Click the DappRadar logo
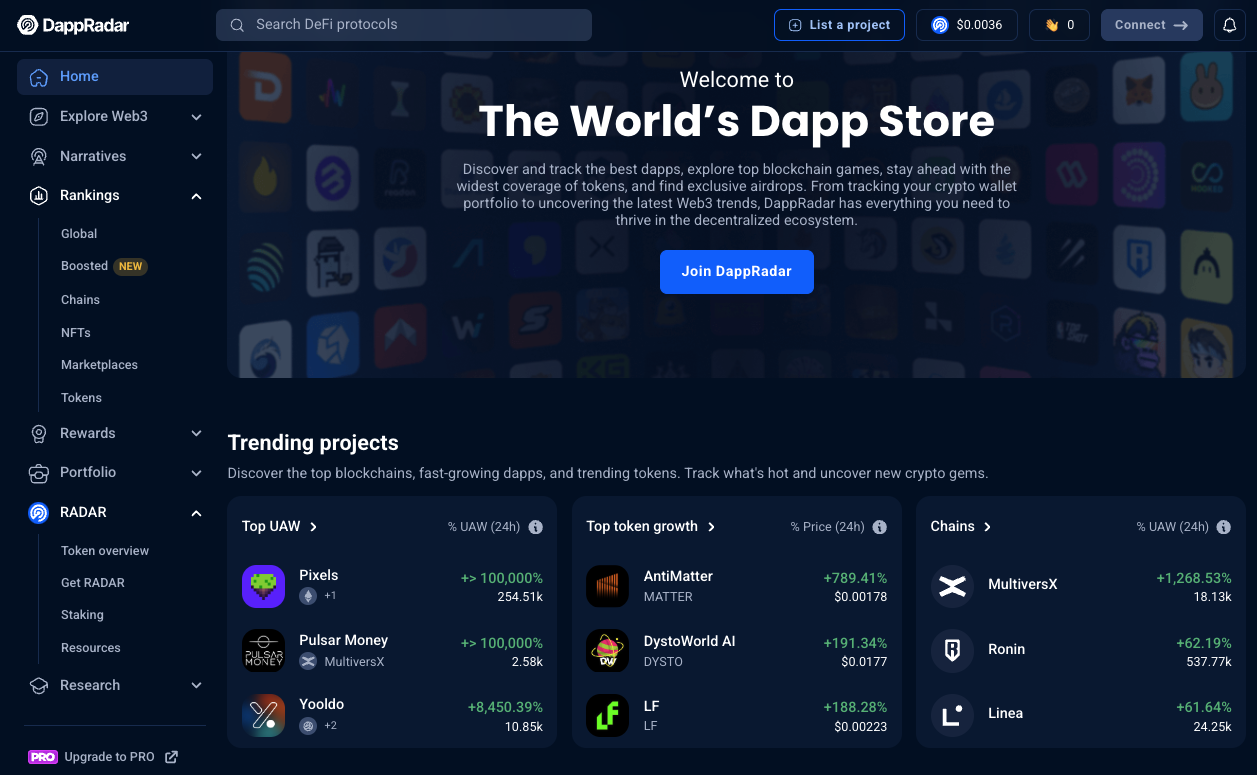 [73, 25]
